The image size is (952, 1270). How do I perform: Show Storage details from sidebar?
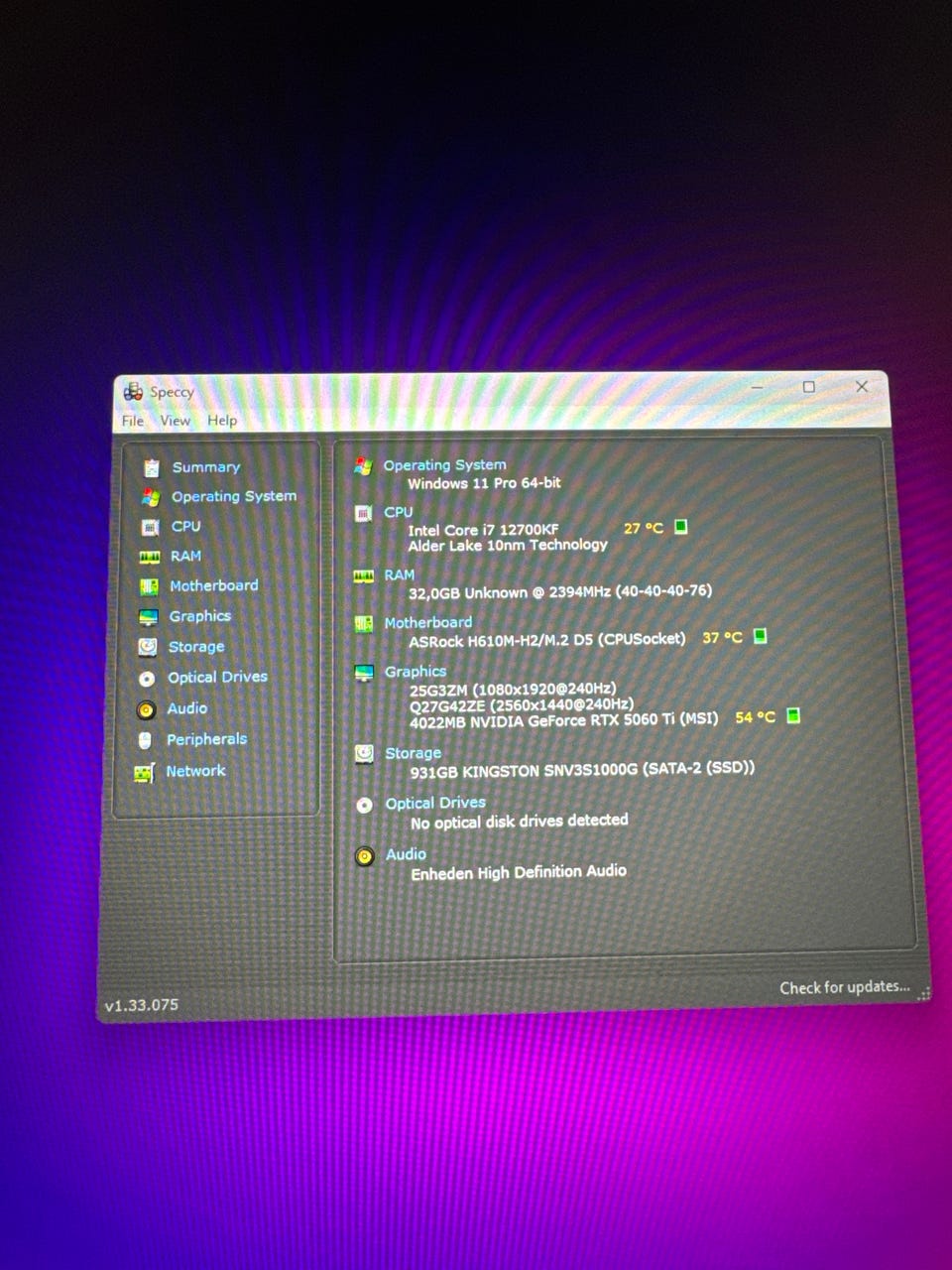click(196, 647)
